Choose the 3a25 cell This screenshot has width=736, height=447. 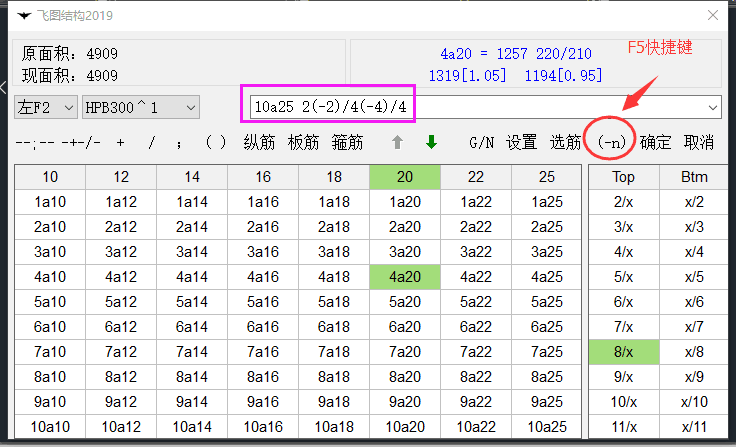(546, 252)
